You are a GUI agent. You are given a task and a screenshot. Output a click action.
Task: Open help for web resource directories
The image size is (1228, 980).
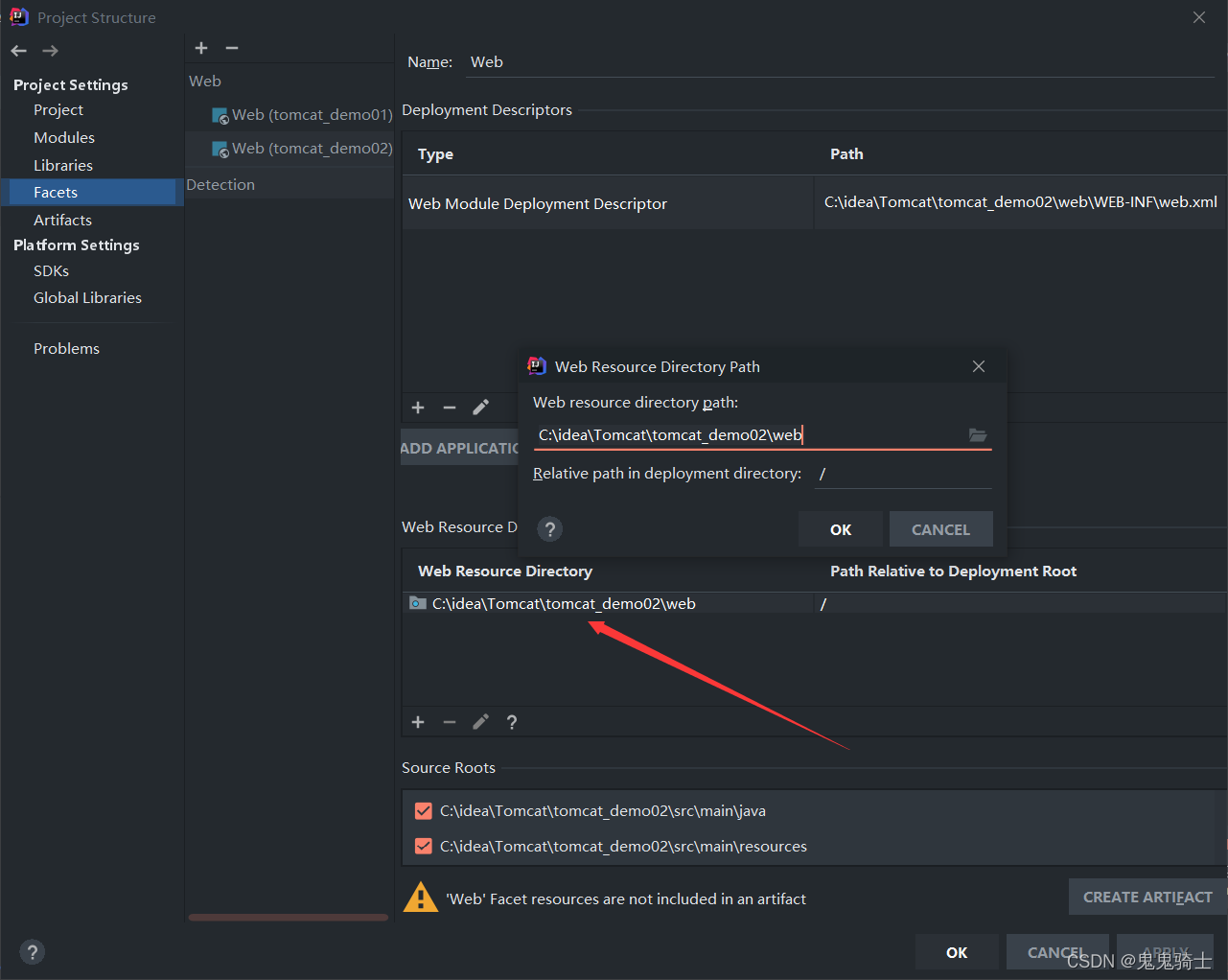point(512,722)
